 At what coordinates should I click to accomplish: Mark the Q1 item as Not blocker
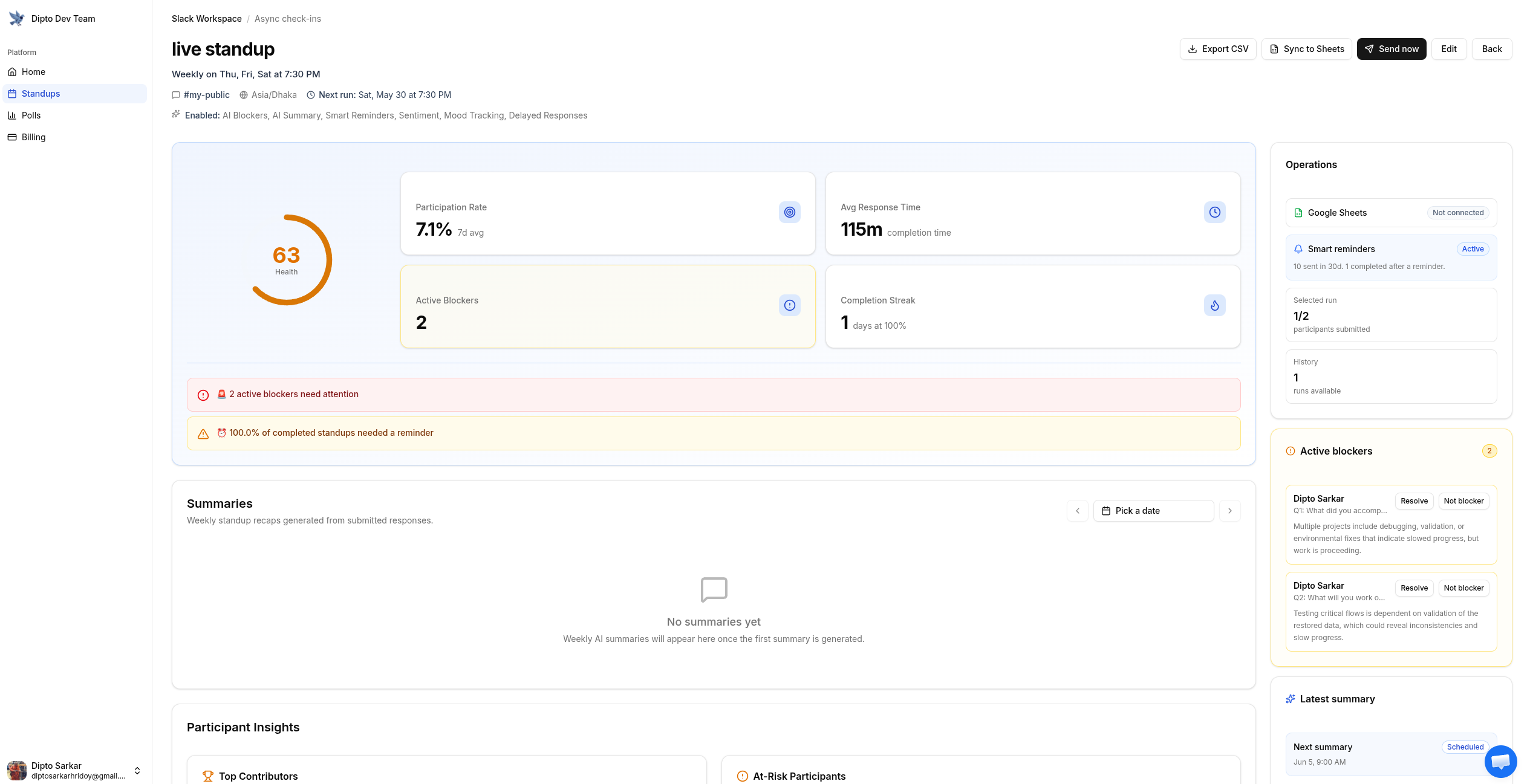click(1463, 501)
